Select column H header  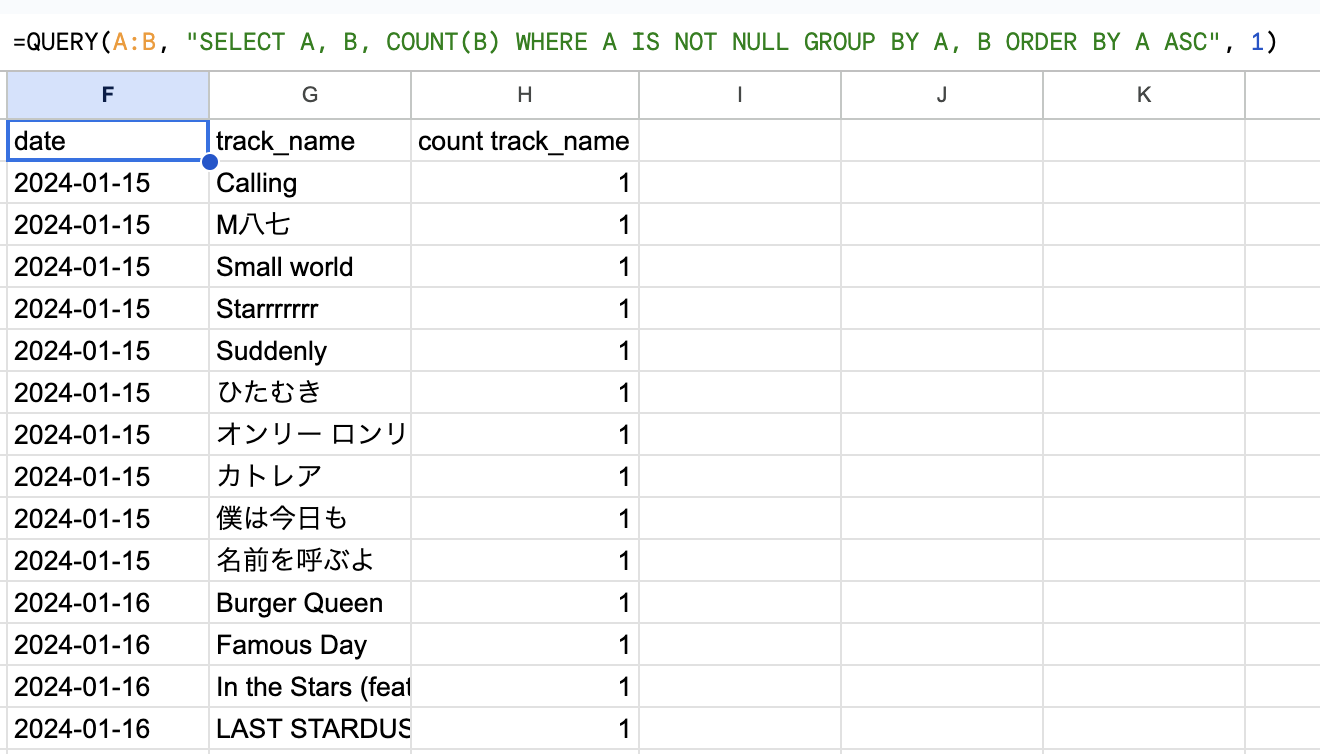pyautogui.click(x=525, y=95)
